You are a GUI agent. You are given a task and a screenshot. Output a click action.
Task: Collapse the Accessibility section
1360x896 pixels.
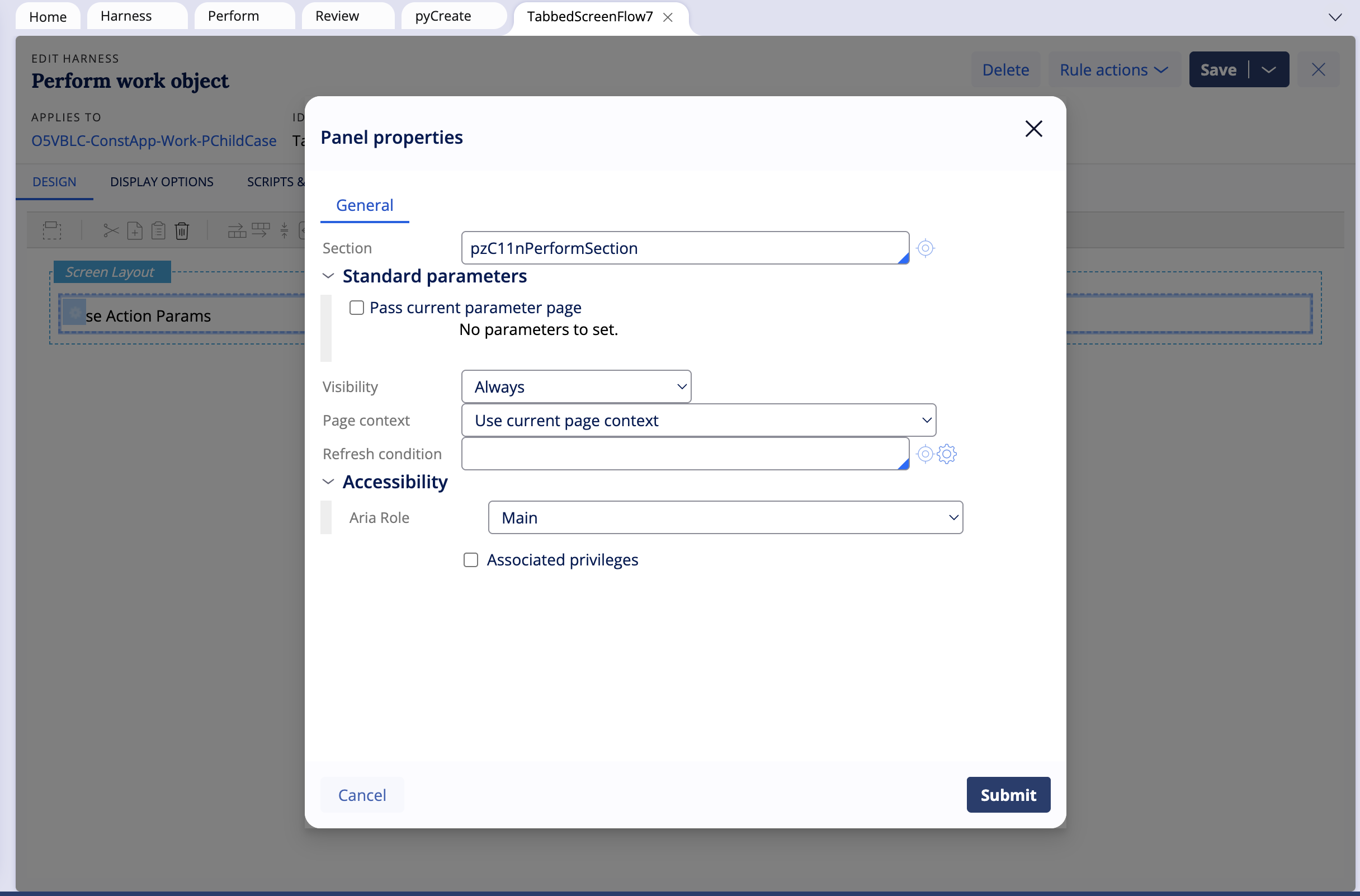pyautogui.click(x=328, y=482)
